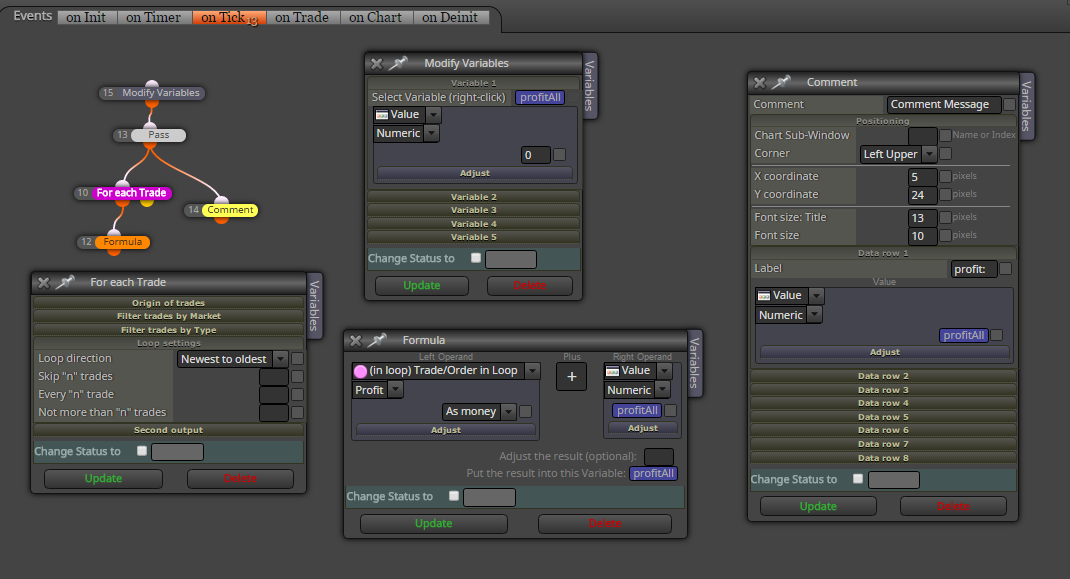Switch to the on Deinit event tab
The height and width of the screenshot is (579, 1070).
click(450, 17)
